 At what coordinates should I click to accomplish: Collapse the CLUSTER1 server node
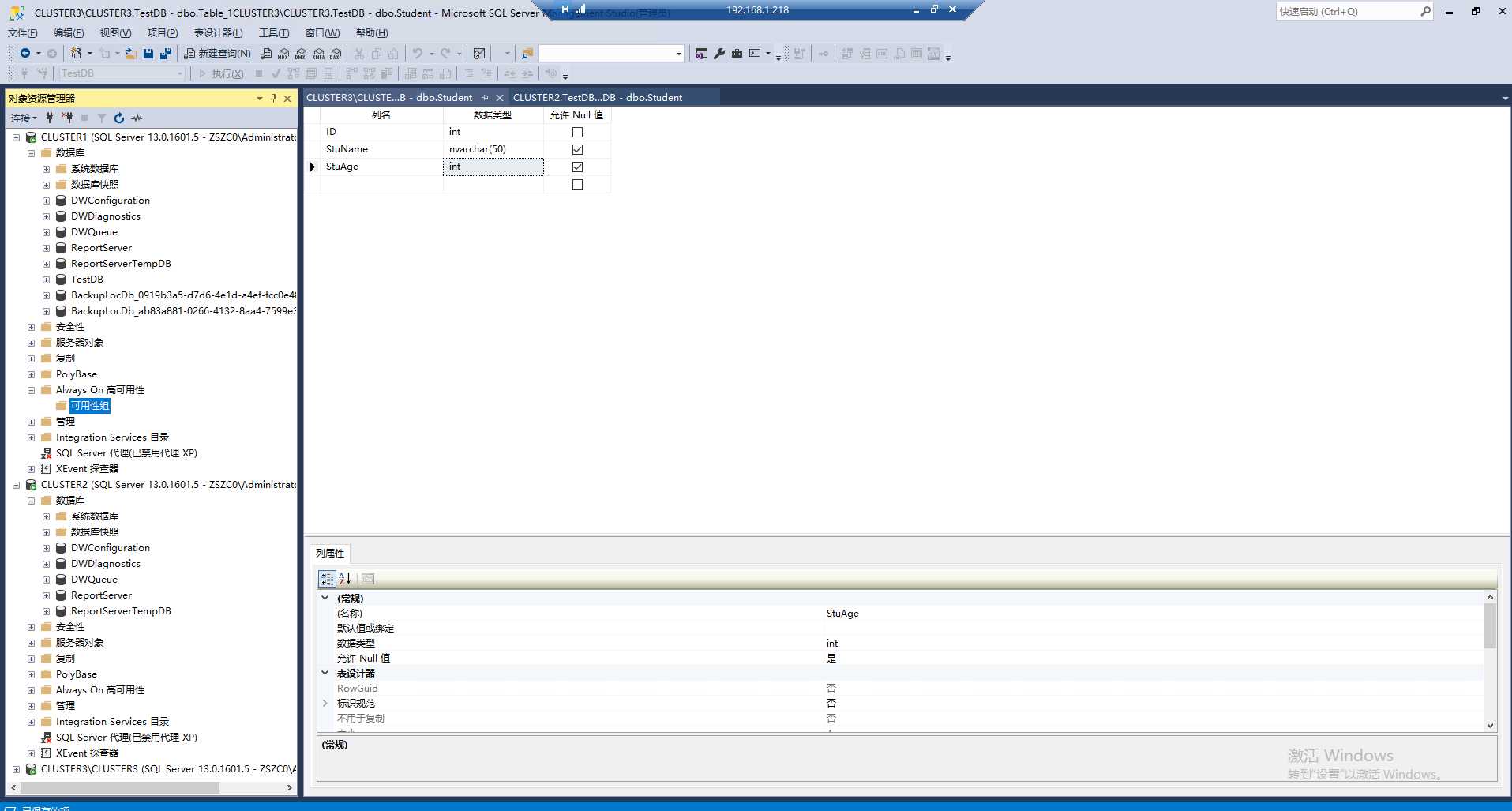click(16, 137)
